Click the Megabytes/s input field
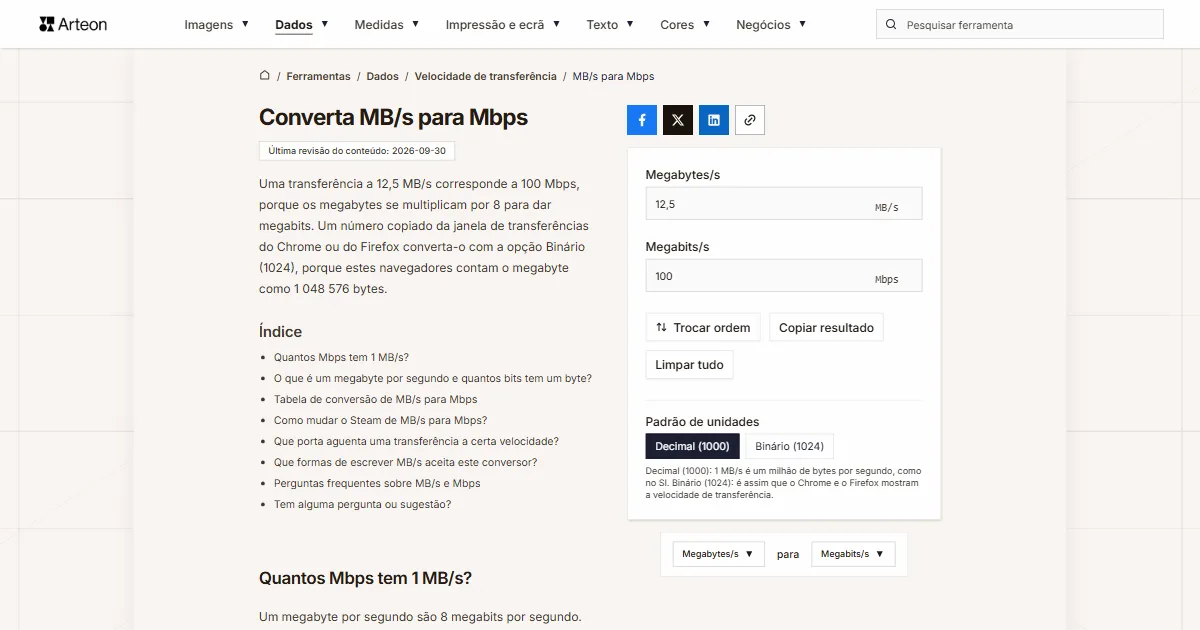Viewport: 1200px width, 630px height. (784, 204)
